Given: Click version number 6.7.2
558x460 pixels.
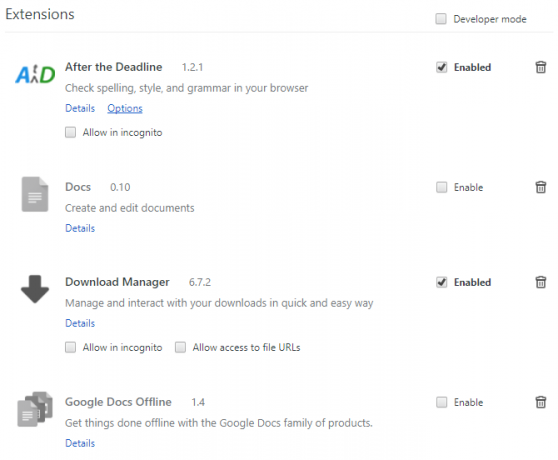Looking at the screenshot, I should (x=200, y=282).
